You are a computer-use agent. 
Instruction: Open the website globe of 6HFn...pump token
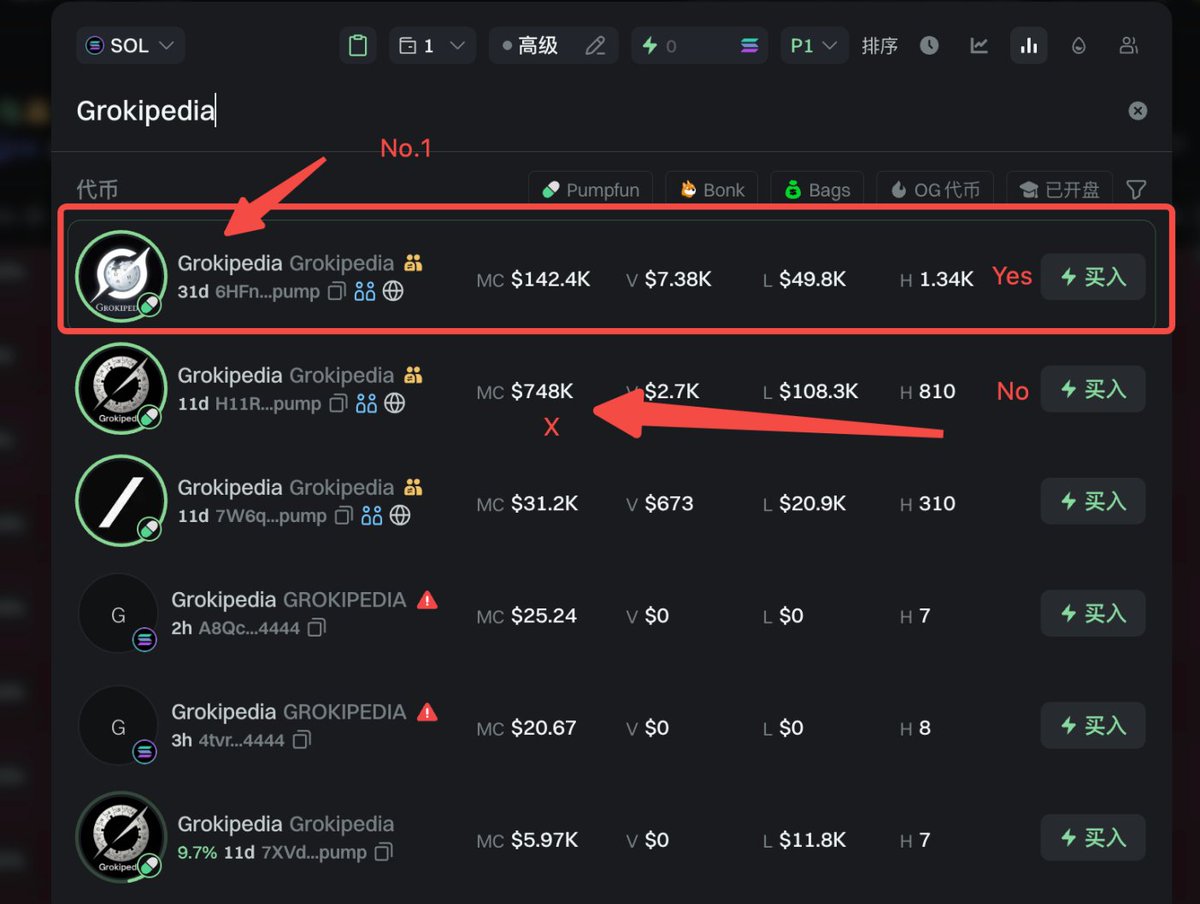point(393,292)
